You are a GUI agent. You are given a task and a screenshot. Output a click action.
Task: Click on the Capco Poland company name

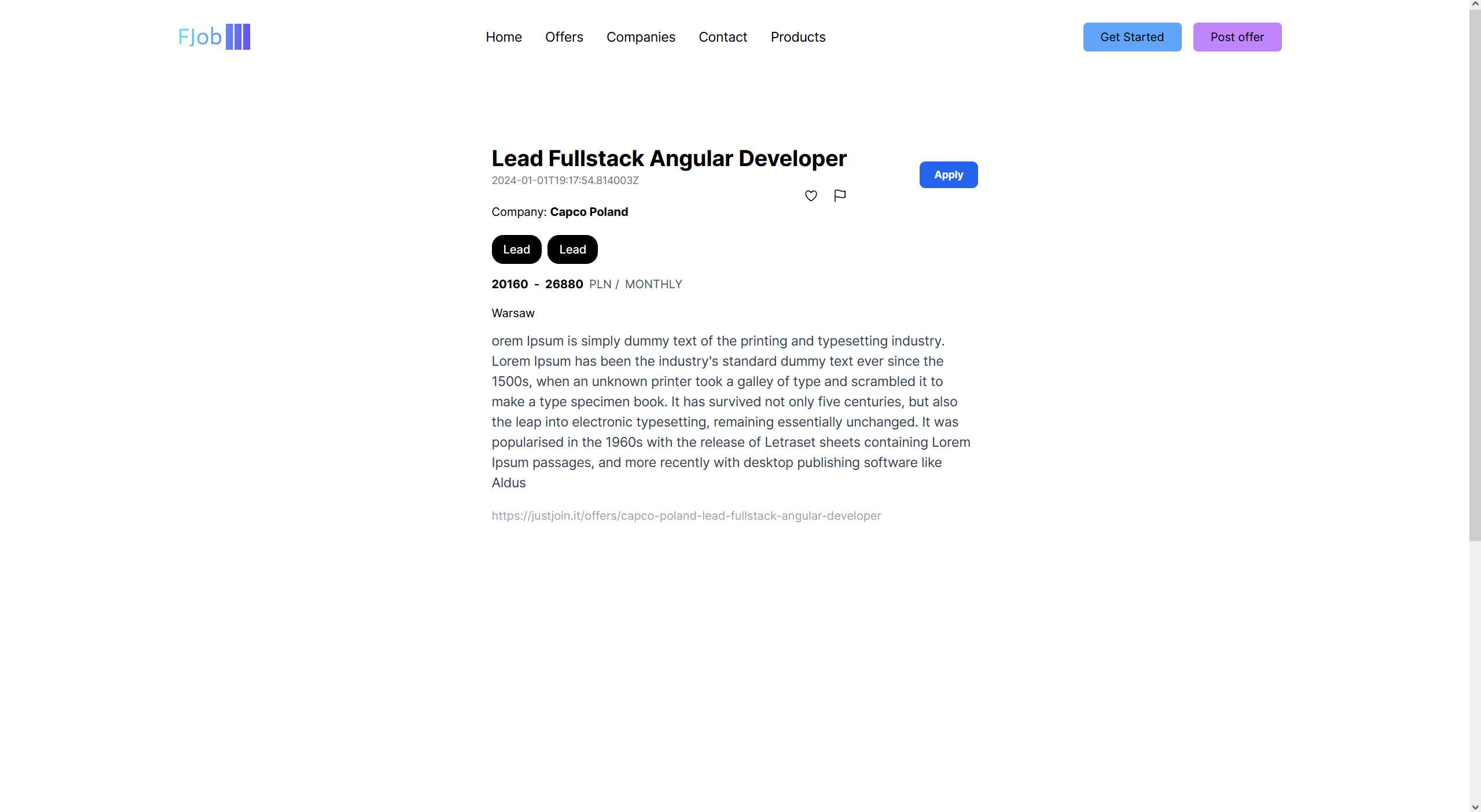tap(589, 211)
